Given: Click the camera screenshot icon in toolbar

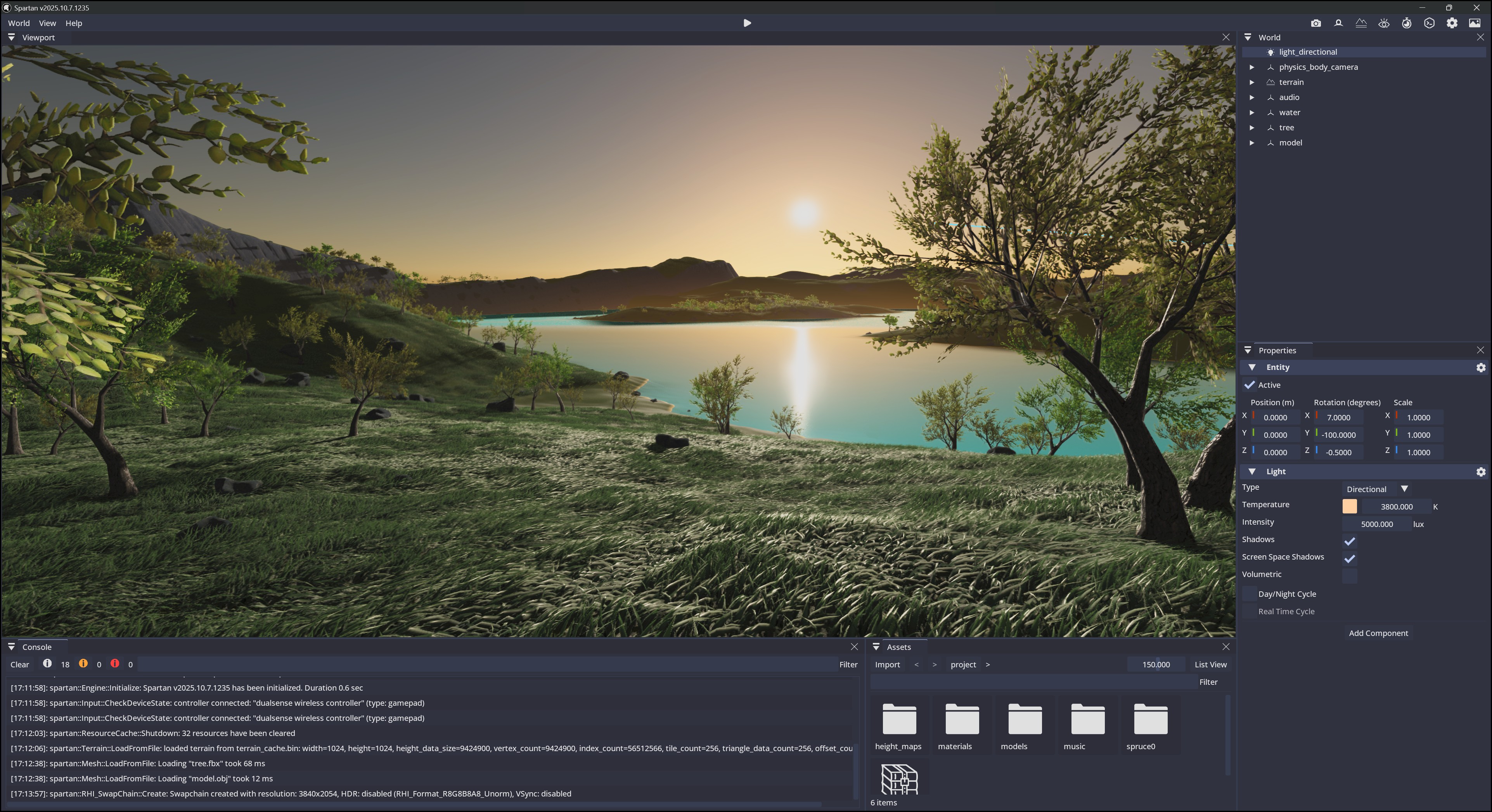Looking at the screenshot, I should pos(1316,23).
